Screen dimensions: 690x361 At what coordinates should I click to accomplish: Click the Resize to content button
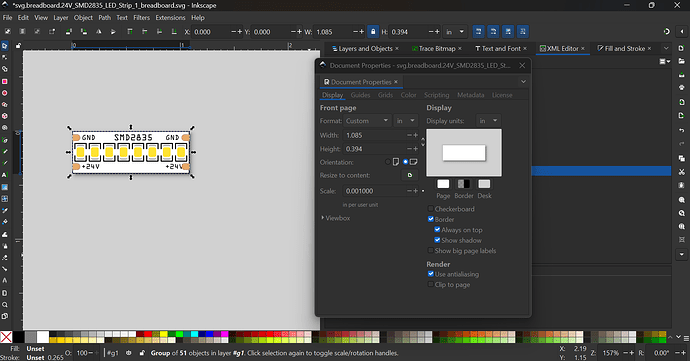(410, 175)
